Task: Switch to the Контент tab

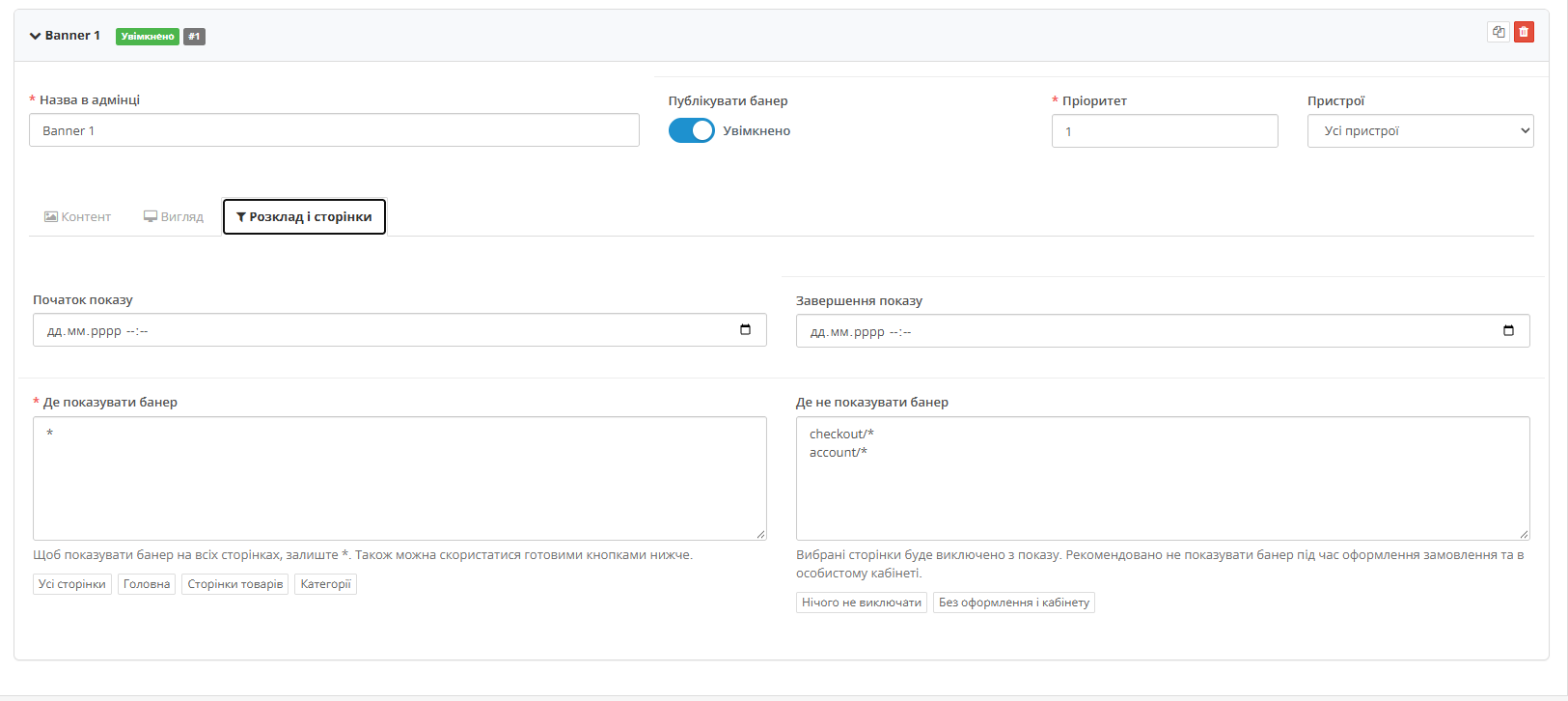Action: 78,217
